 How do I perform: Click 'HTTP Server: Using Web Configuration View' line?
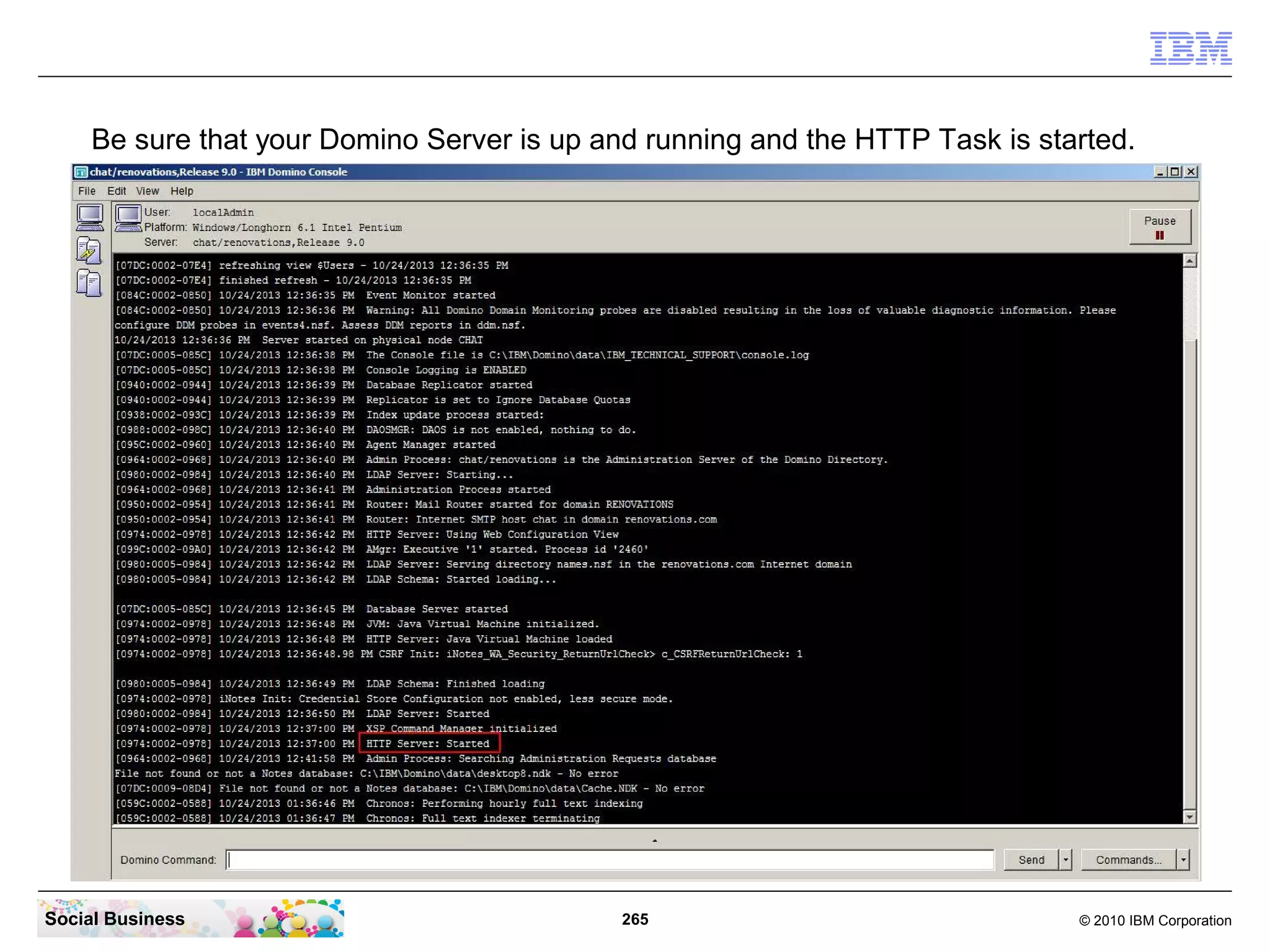coord(492,534)
